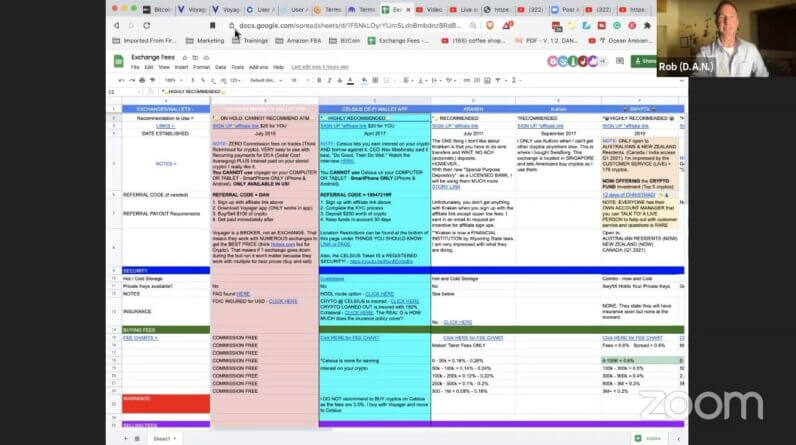Select the 'REFERRAL CODE = DAN' cell

pyautogui.click(x=265, y=195)
